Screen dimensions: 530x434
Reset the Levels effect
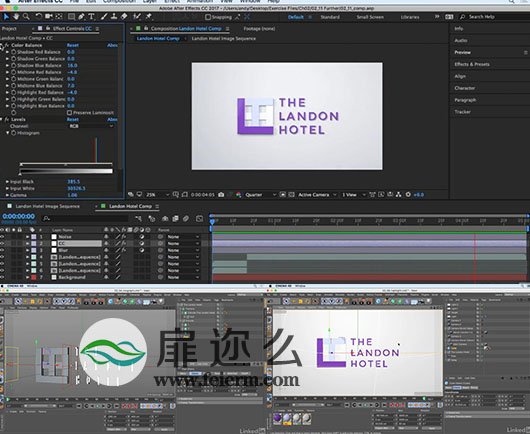pyautogui.click(x=72, y=119)
